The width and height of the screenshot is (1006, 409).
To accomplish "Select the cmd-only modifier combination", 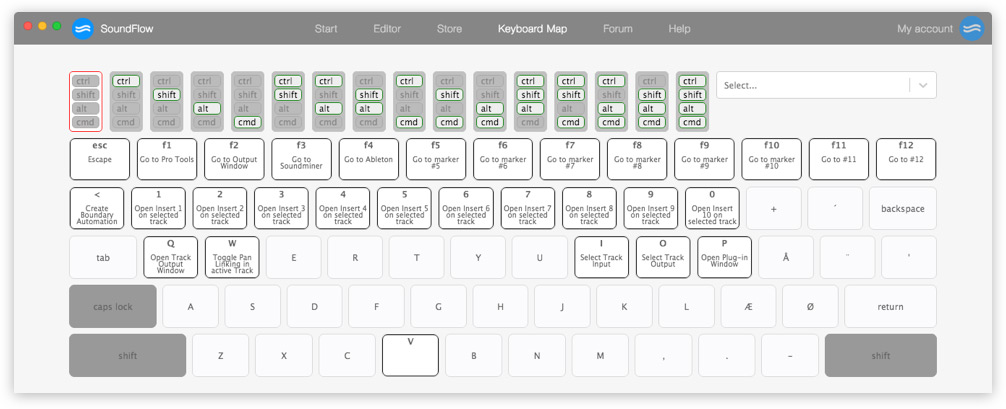I will [247, 101].
